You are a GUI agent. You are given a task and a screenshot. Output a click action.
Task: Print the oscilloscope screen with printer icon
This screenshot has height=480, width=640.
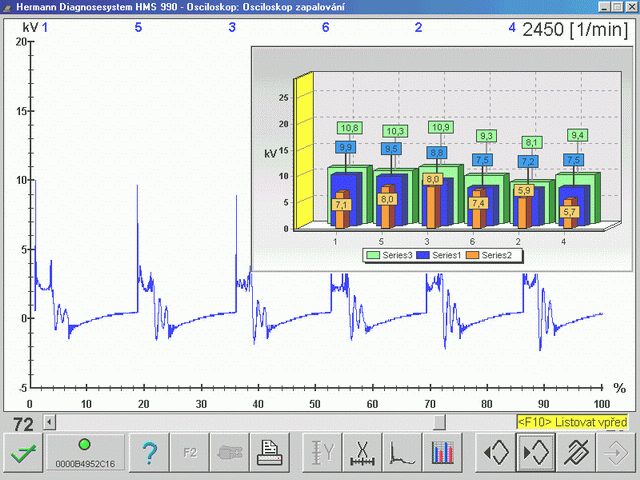click(270, 453)
